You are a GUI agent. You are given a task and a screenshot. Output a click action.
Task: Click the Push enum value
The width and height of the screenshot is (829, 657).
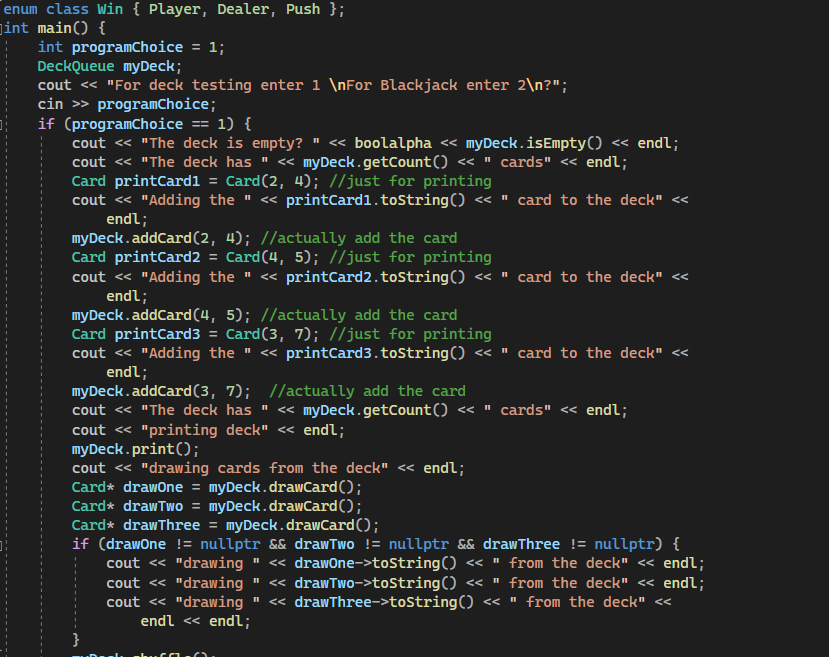(x=303, y=9)
